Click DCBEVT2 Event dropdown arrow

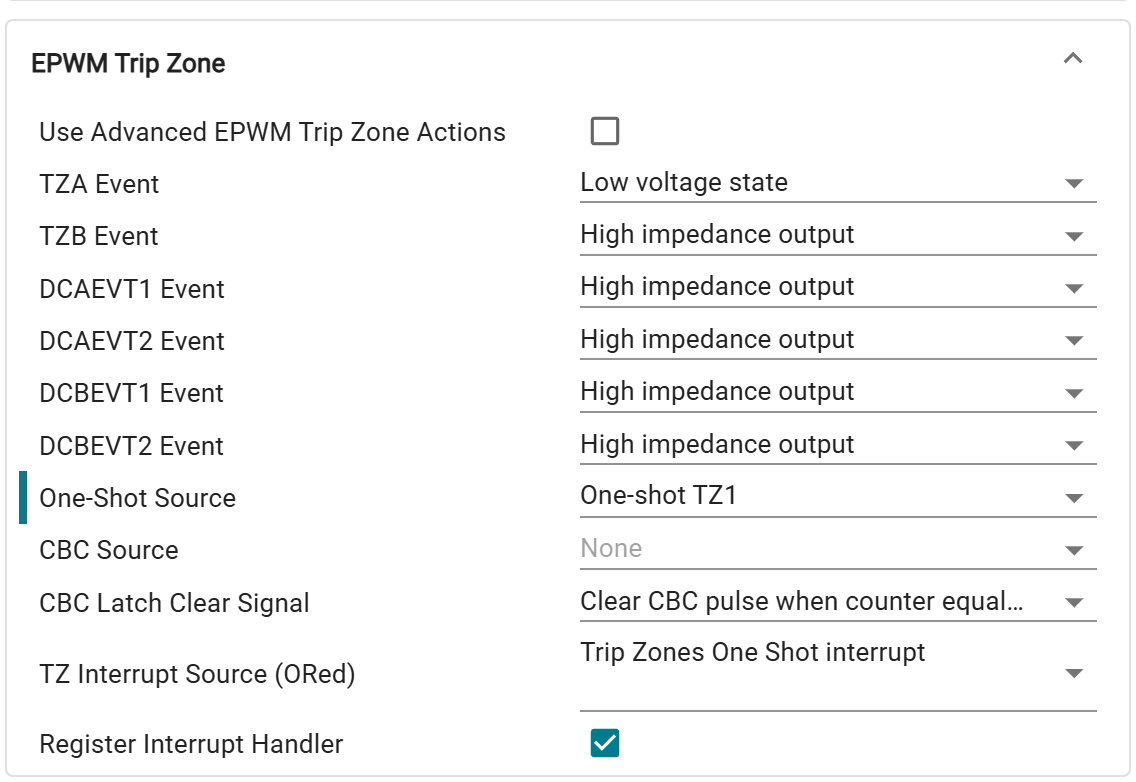[x=1075, y=446]
